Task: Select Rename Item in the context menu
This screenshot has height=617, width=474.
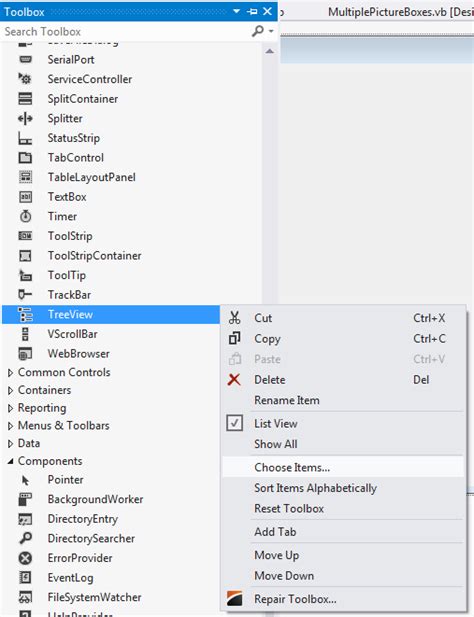Action: [344, 400]
